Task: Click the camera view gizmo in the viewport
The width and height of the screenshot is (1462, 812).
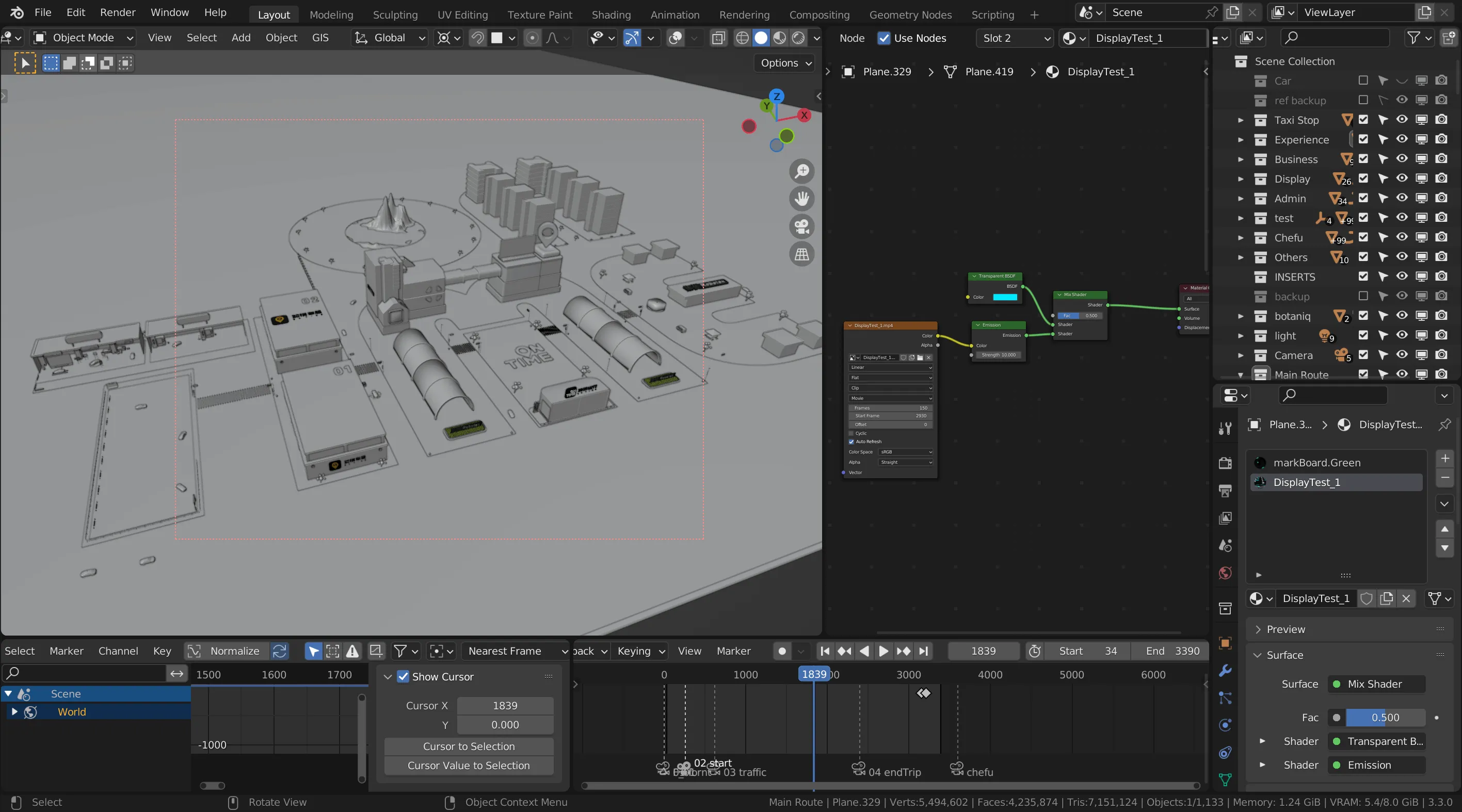Action: (x=801, y=227)
